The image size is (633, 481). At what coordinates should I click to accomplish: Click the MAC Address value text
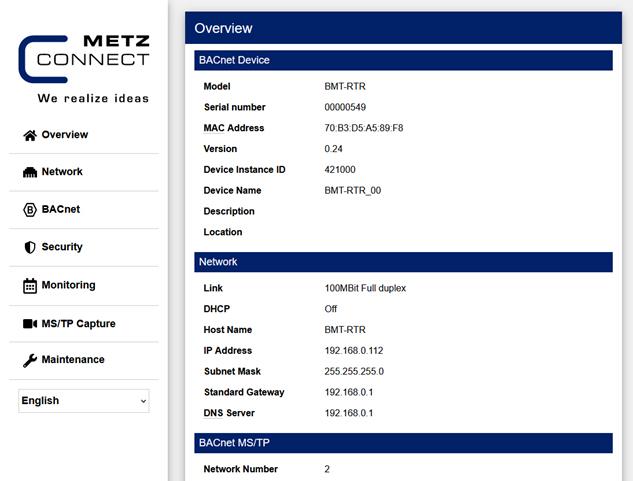[364, 128]
